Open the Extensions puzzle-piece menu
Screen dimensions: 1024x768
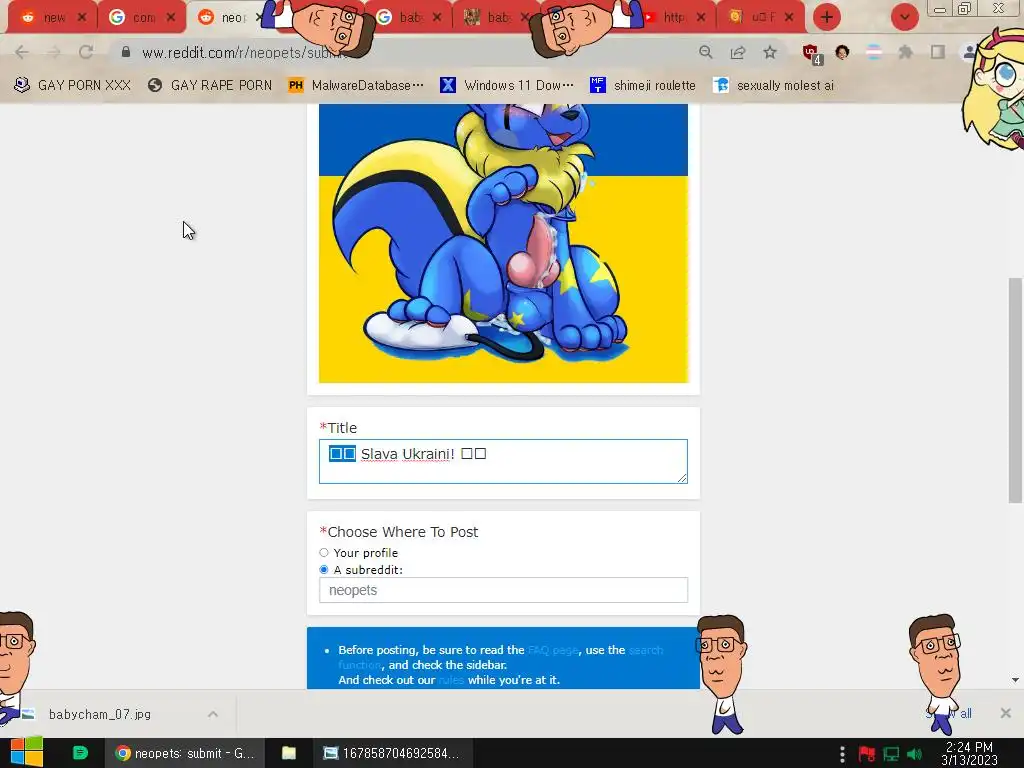tap(905, 52)
